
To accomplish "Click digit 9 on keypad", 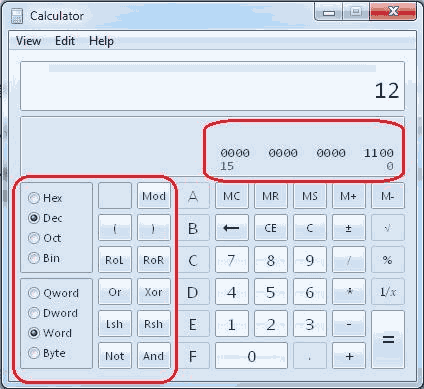I will (x=310, y=260).
